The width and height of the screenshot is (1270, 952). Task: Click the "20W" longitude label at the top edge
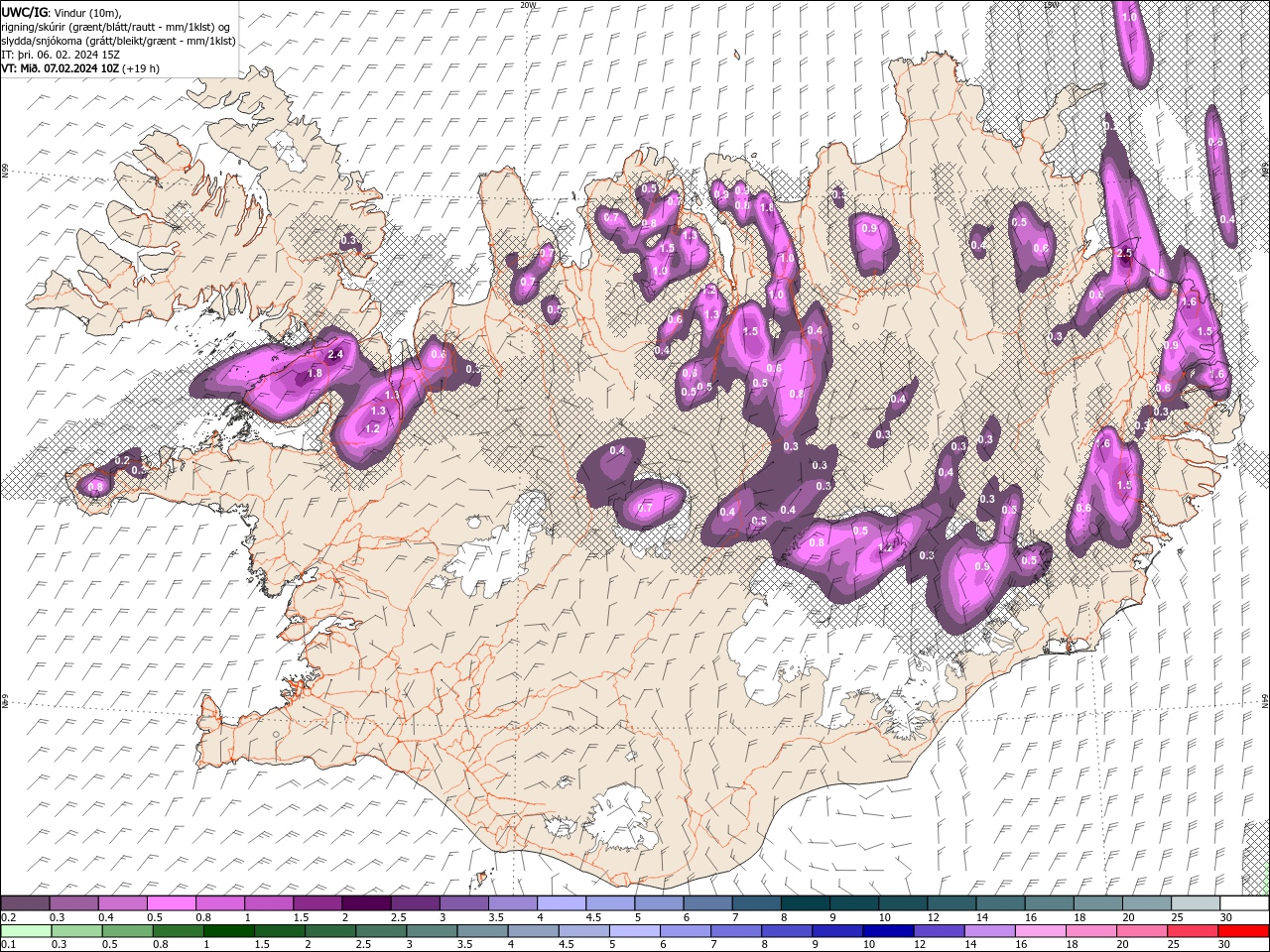528,5
